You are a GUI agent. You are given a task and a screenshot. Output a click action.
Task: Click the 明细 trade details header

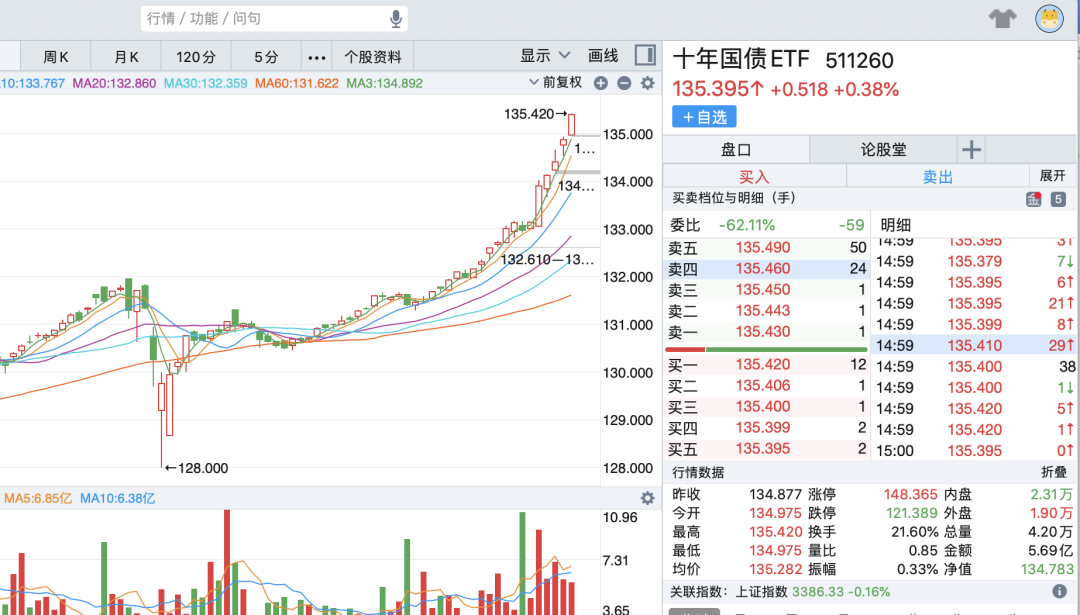(x=895, y=225)
